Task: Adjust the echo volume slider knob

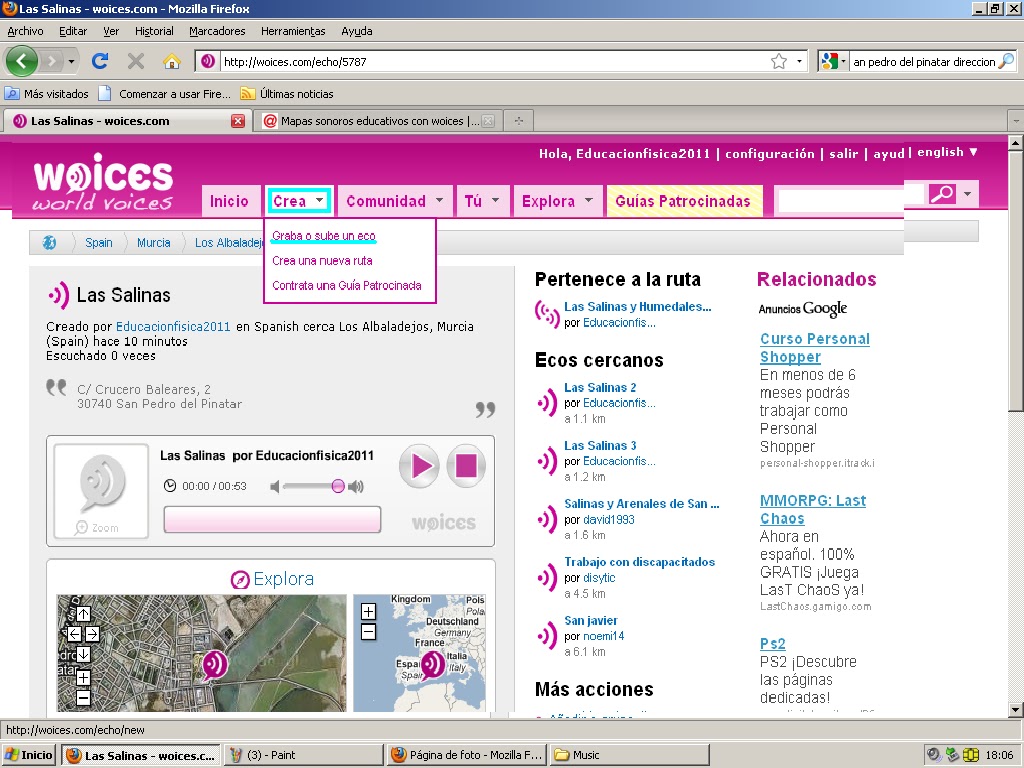Action: [338, 486]
